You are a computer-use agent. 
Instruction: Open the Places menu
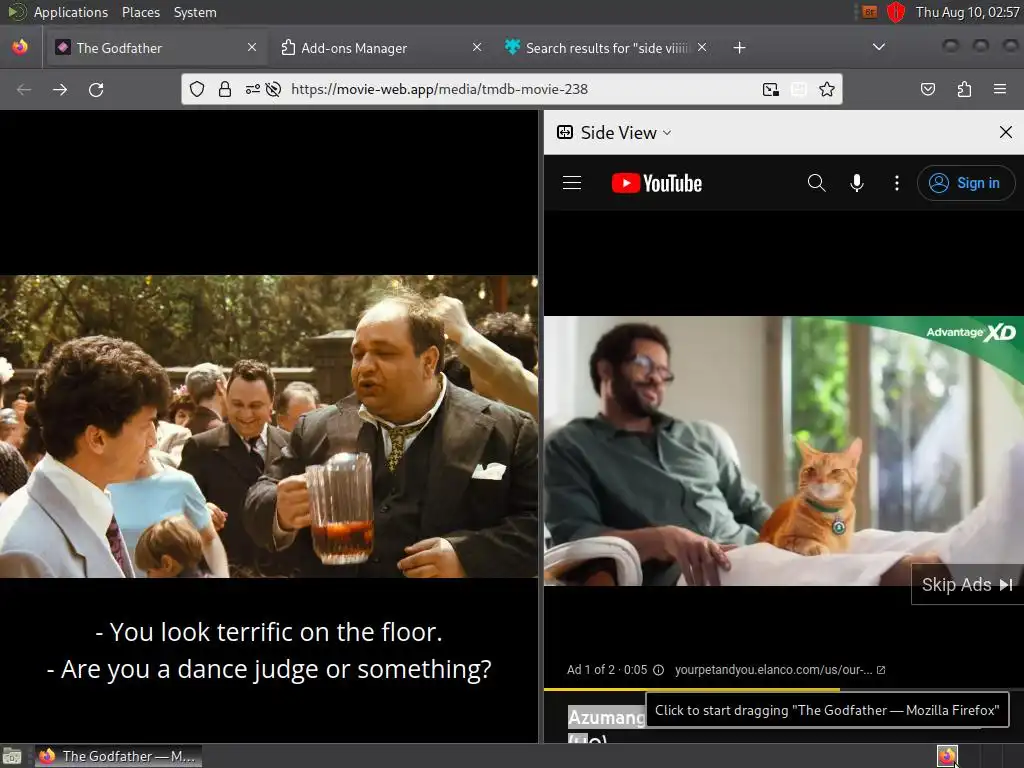point(140,12)
